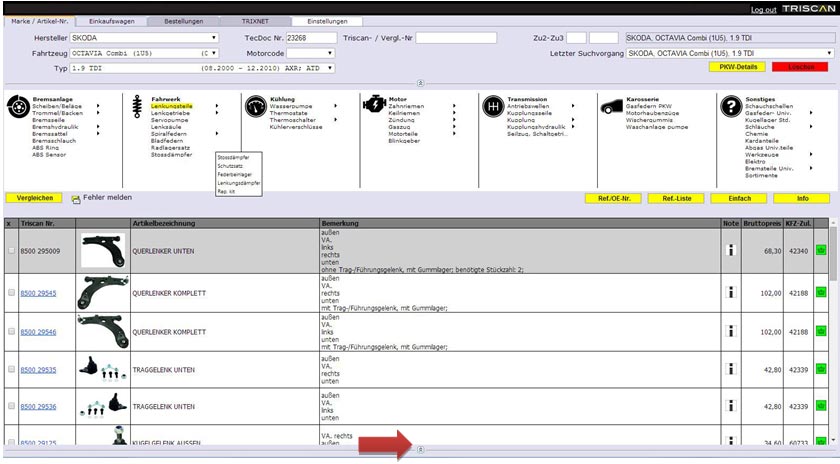This screenshot has width=840, height=464.
Task: Open the Einstellungen tab
Action: click(327, 21)
